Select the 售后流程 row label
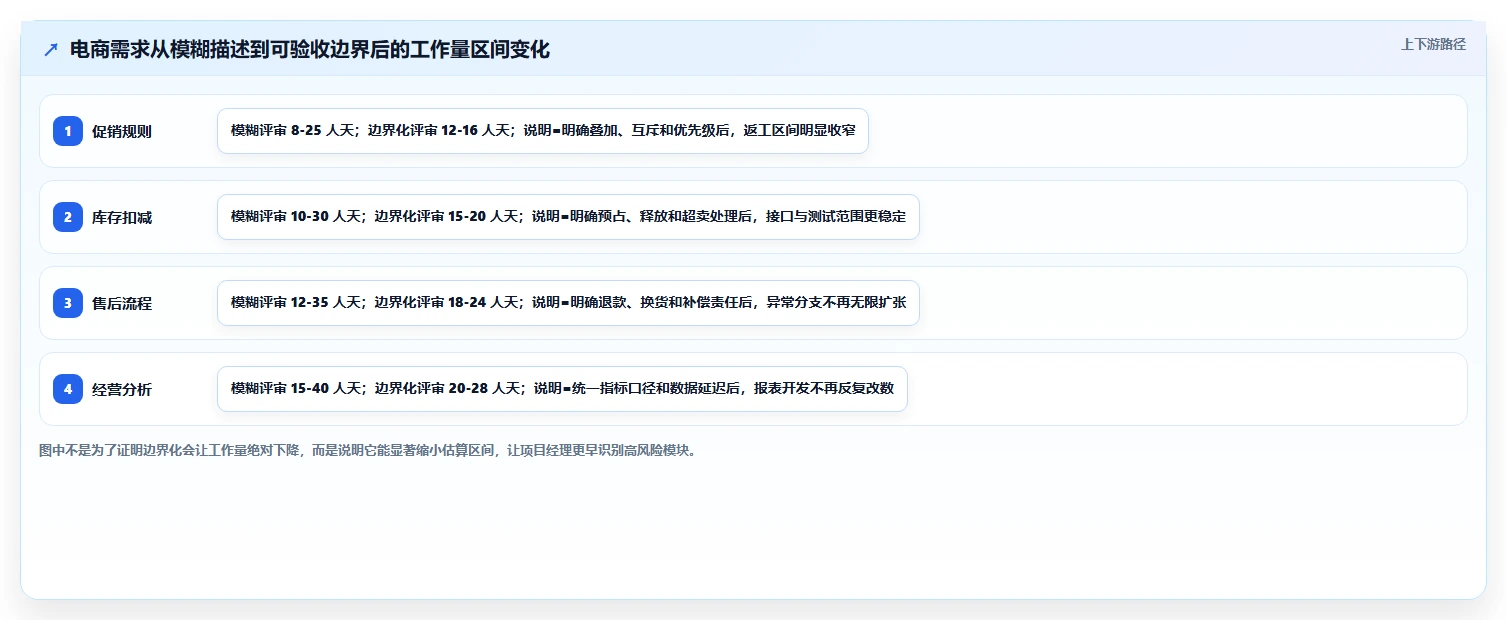This screenshot has width=1507, height=620. click(122, 303)
